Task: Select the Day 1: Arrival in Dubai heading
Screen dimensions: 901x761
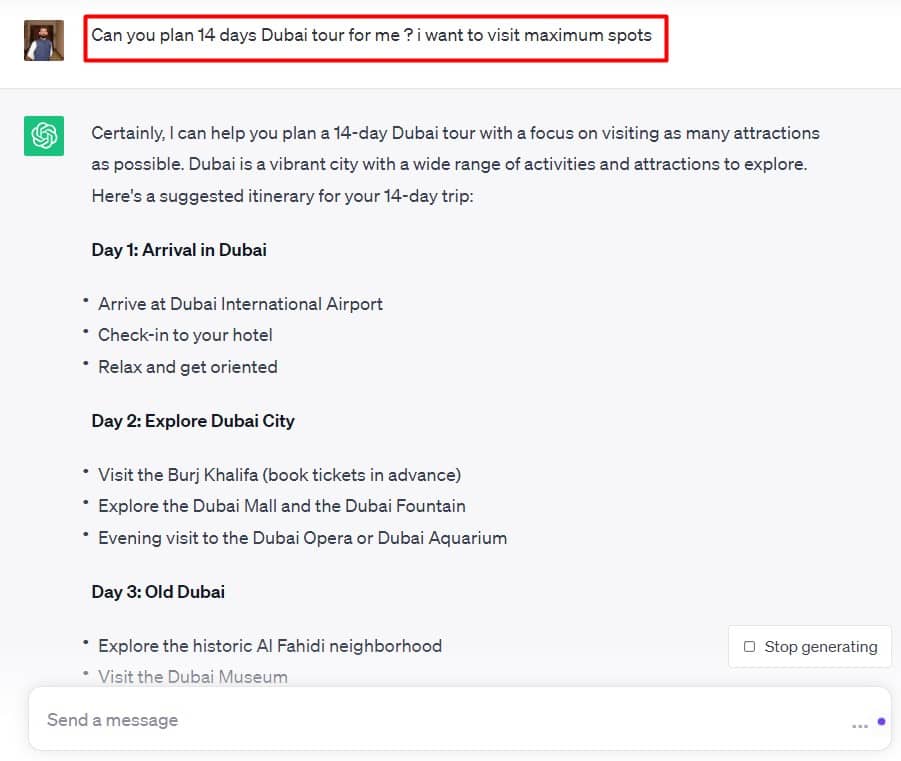Action: (x=179, y=250)
